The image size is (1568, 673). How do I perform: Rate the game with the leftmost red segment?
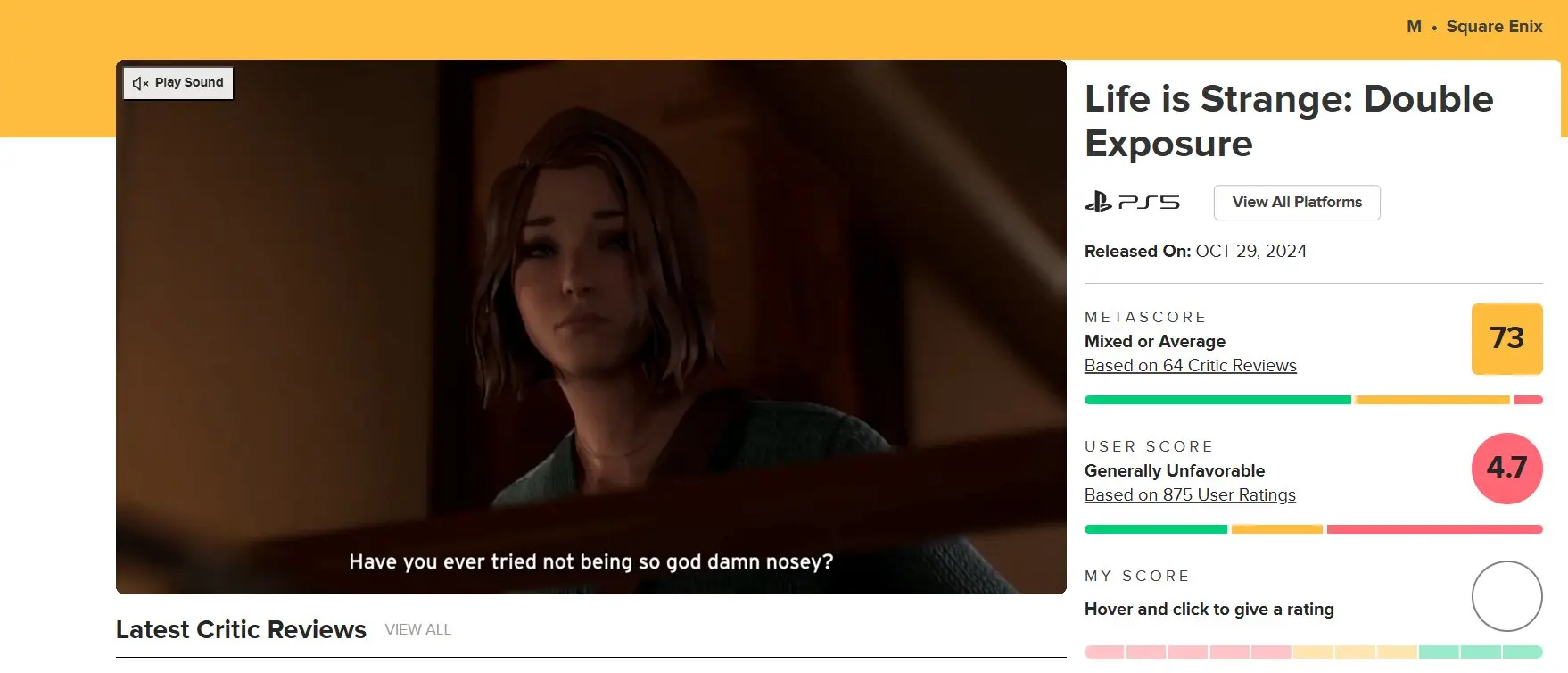[x=1104, y=652]
